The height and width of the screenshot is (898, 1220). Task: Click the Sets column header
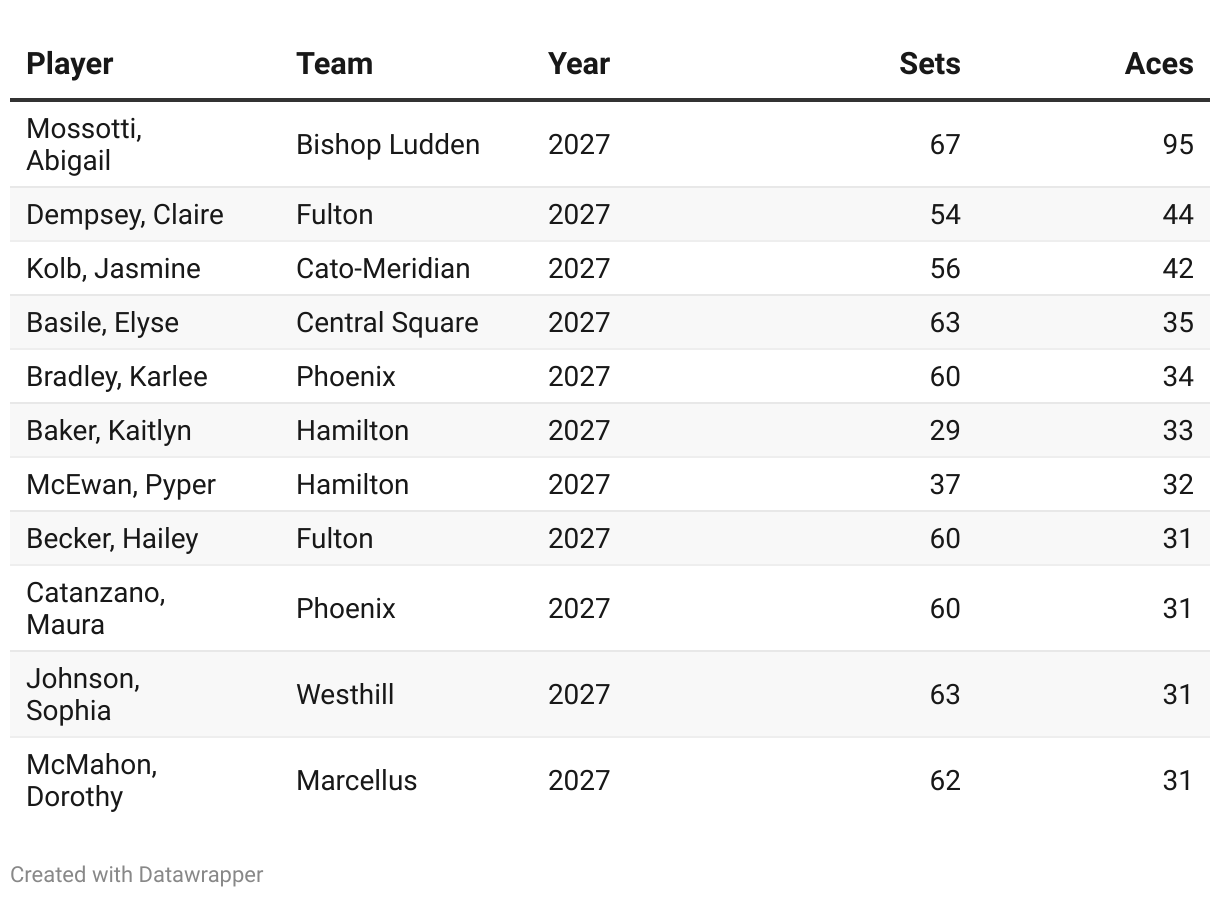pyautogui.click(x=929, y=64)
